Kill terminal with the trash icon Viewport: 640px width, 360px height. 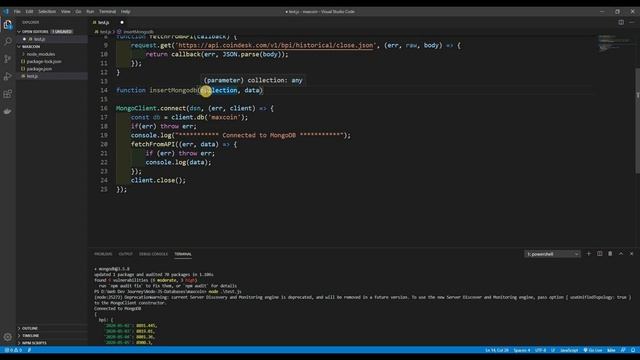610,254
